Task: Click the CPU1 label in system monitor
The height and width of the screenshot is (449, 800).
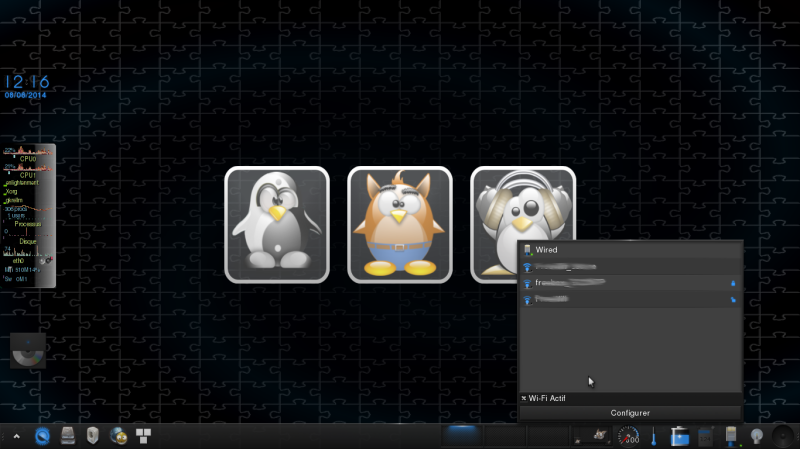Action: coord(28,175)
